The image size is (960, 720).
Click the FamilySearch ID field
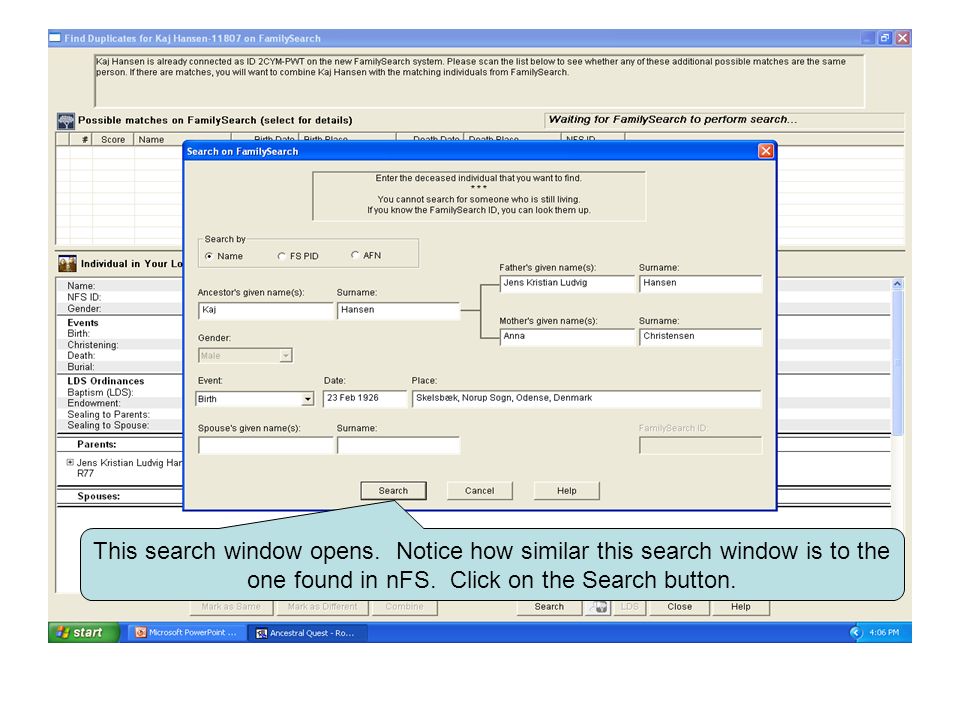tap(700, 446)
